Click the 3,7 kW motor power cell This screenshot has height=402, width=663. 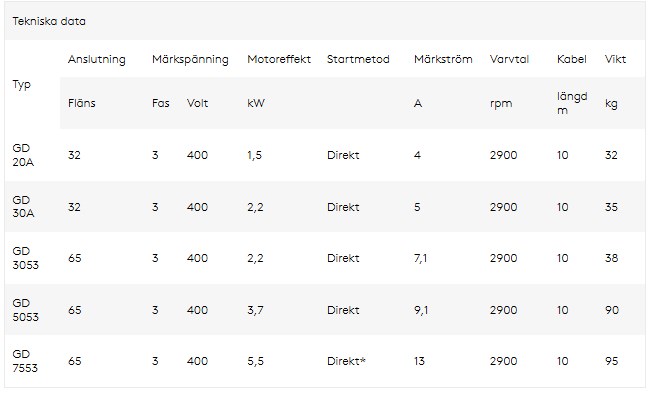point(257,310)
